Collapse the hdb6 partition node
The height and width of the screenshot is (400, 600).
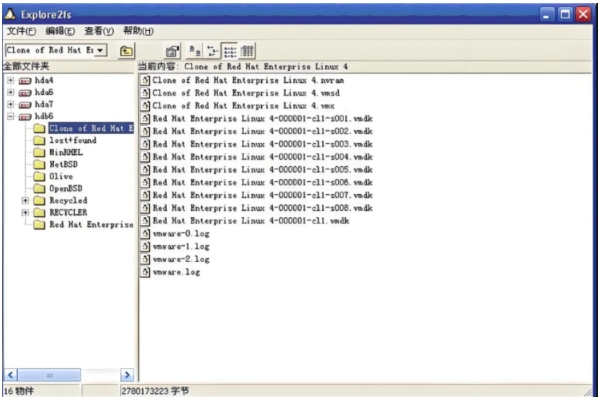pos(10,115)
